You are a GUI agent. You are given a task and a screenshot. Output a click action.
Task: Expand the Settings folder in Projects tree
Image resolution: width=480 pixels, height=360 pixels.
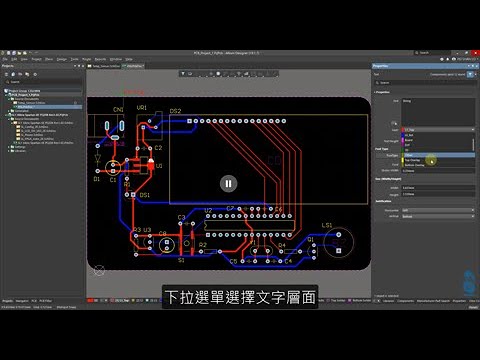click(x=9, y=147)
